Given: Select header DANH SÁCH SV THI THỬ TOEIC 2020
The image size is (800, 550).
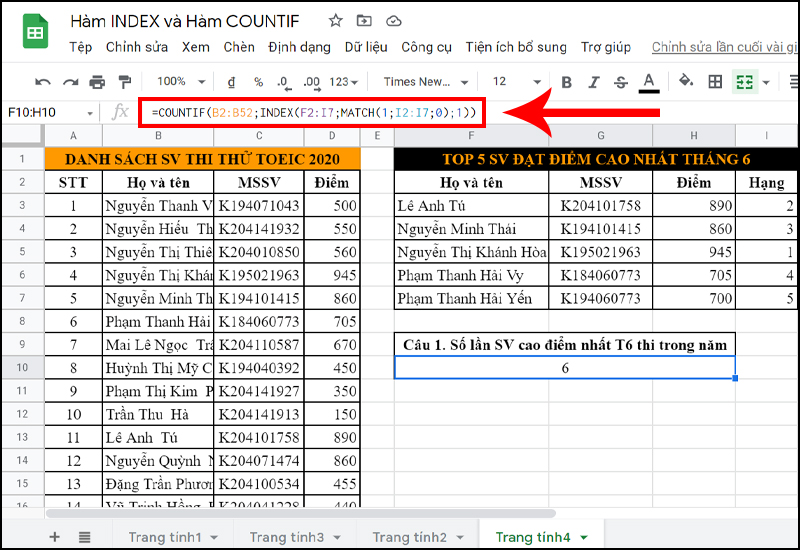Looking at the screenshot, I should click(x=203, y=159).
